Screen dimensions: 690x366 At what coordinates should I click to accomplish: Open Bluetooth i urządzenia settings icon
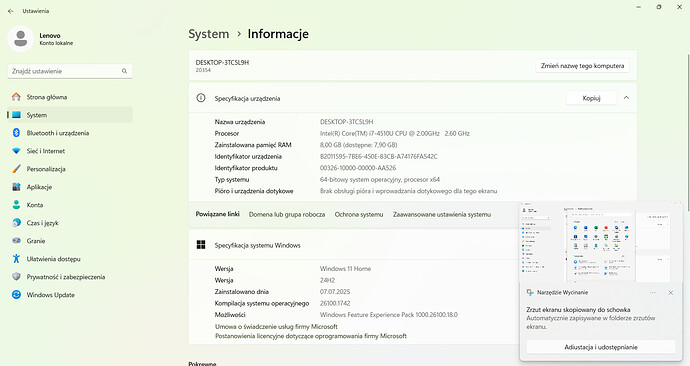16,133
